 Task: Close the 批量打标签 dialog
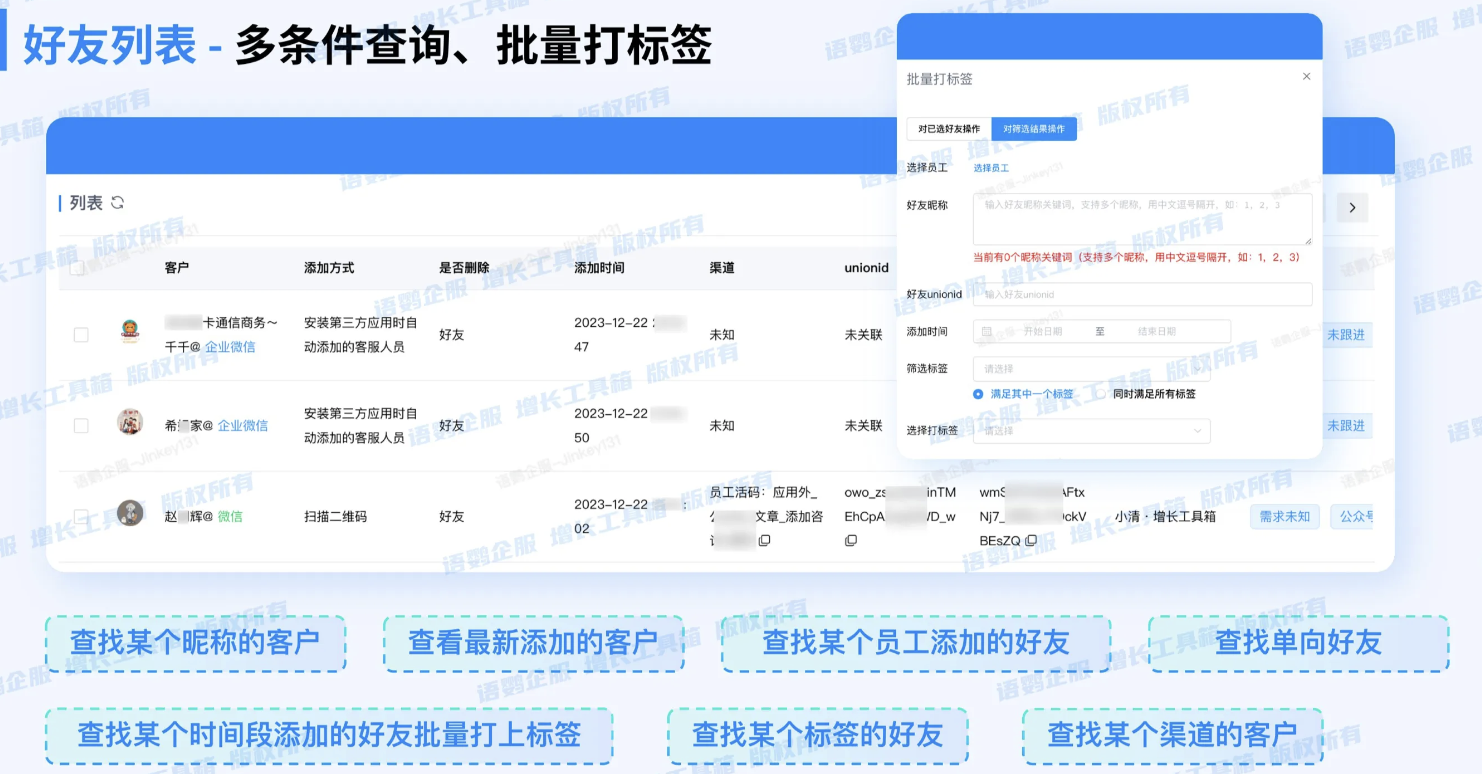click(1306, 76)
